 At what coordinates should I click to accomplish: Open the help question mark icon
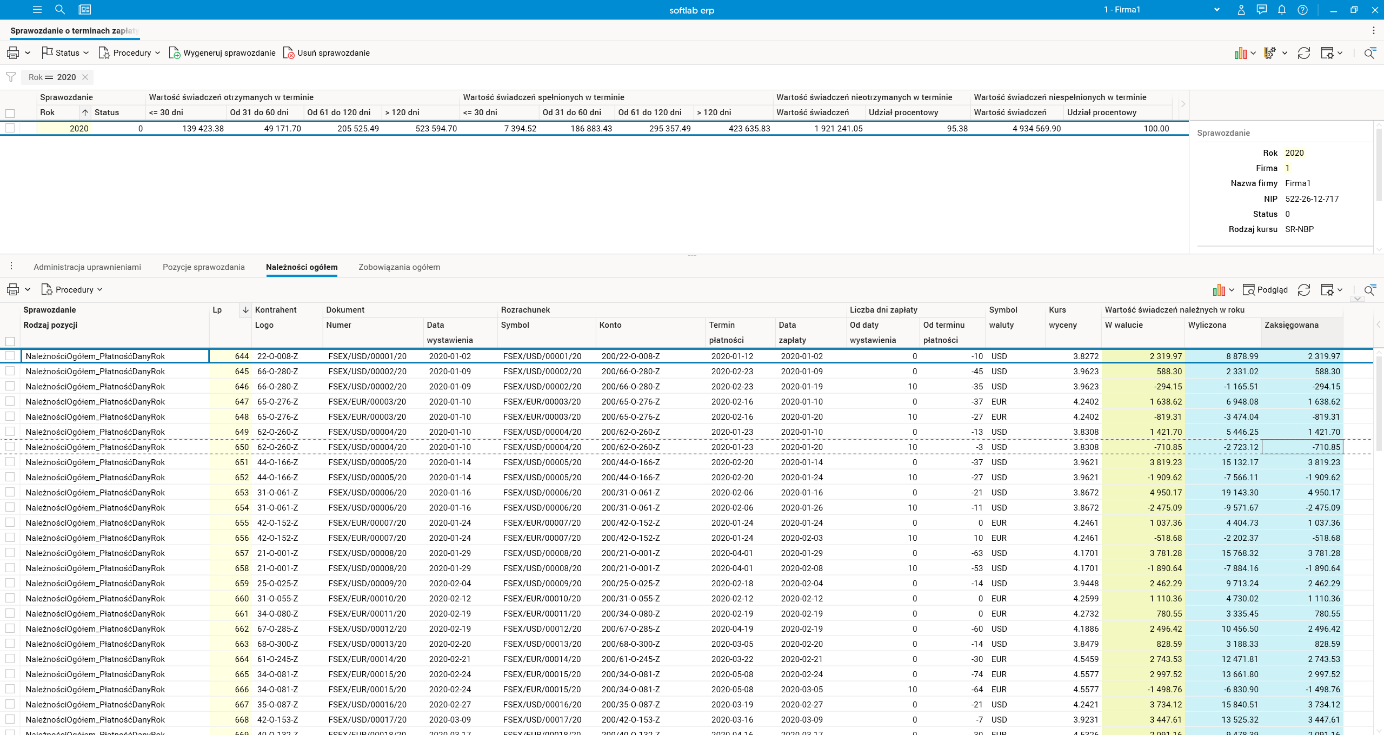pyautogui.click(x=1302, y=9)
